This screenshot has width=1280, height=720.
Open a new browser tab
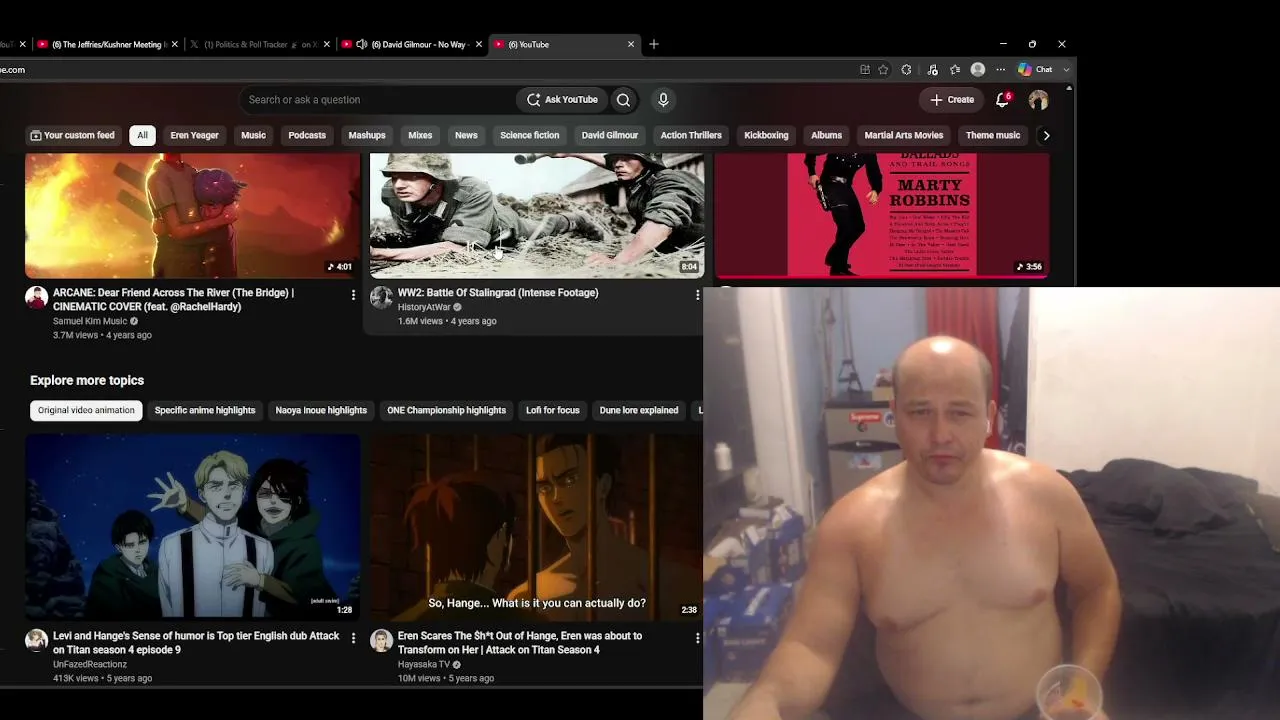(654, 44)
